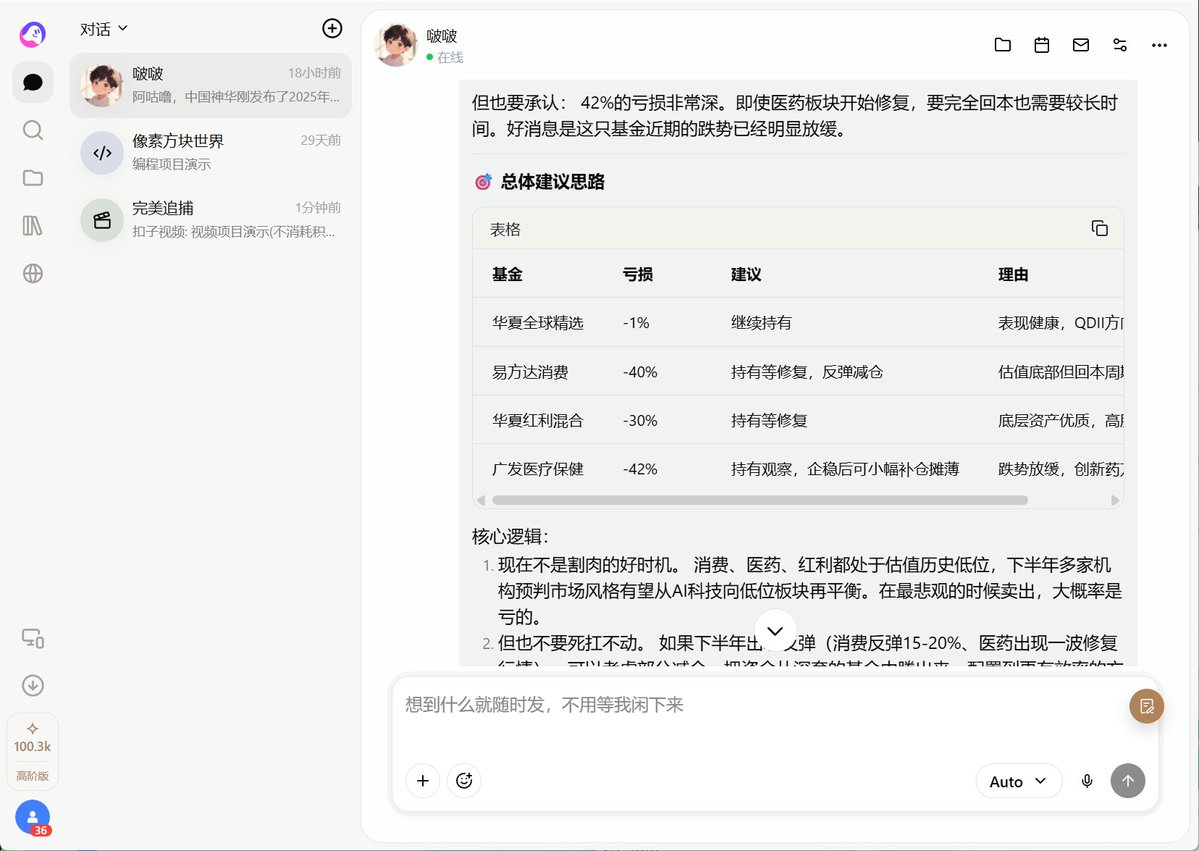
Task: Open the Auto model selector dropdown
Action: click(1019, 781)
